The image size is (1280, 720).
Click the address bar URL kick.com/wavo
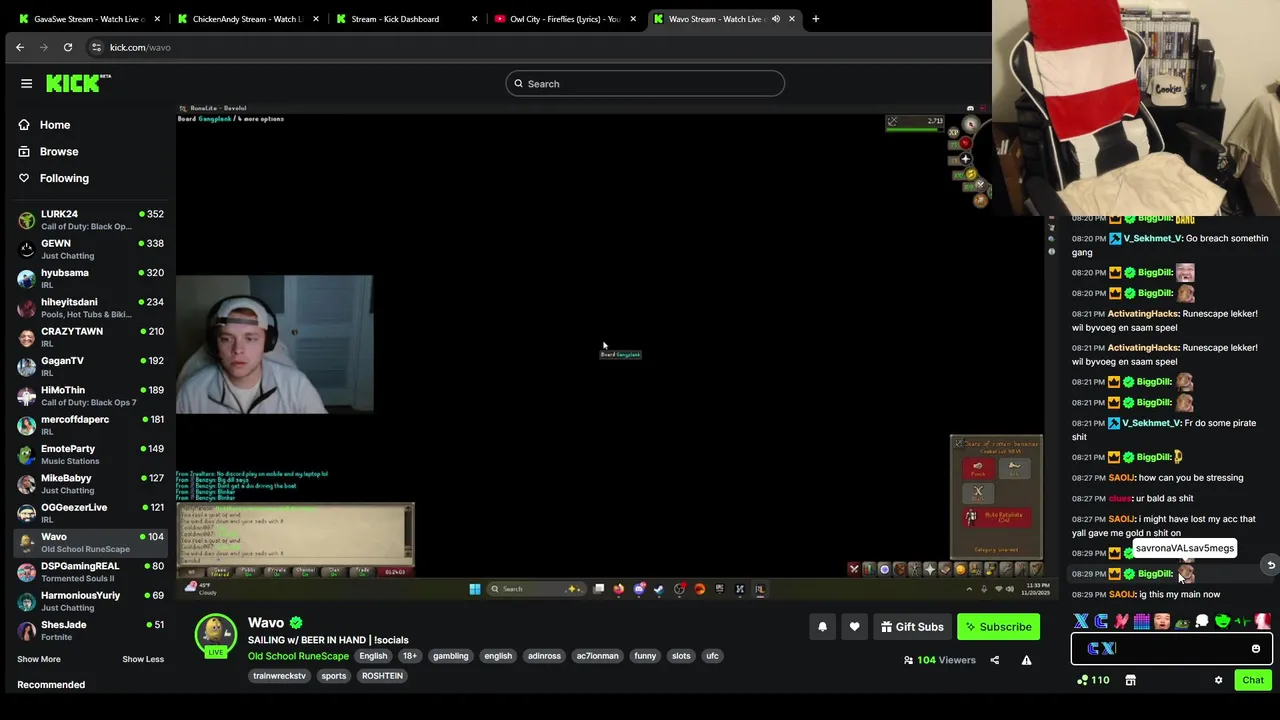pyautogui.click(x=140, y=48)
